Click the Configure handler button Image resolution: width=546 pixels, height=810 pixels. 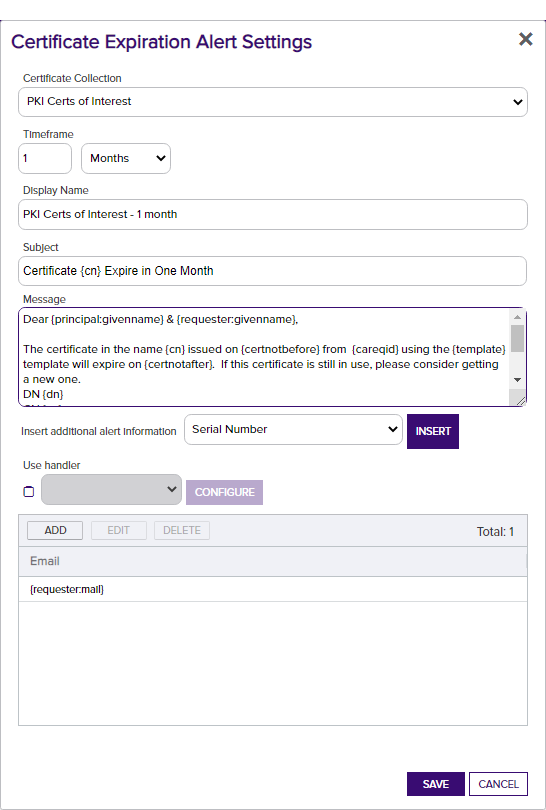click(x=224, y=492)
